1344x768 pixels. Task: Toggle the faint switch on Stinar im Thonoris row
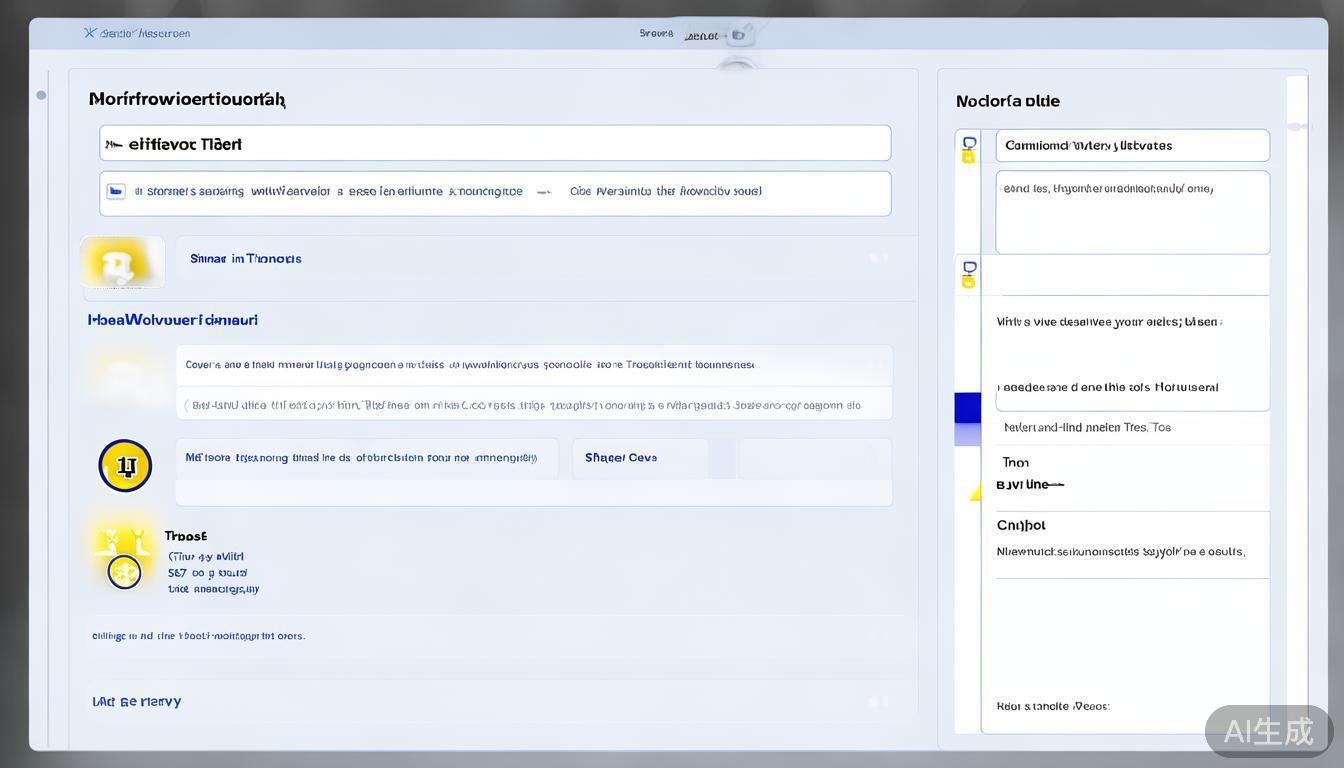coord(878,258)
